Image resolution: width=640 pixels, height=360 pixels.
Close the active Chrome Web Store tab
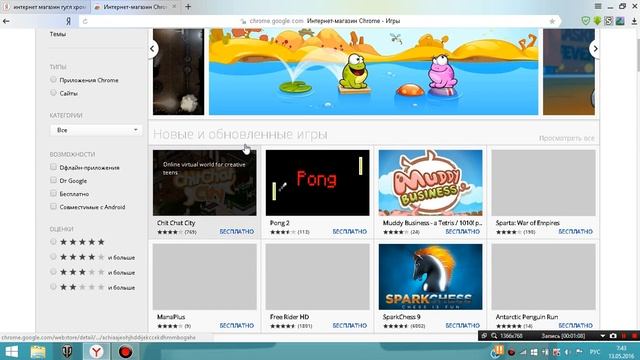174,7
